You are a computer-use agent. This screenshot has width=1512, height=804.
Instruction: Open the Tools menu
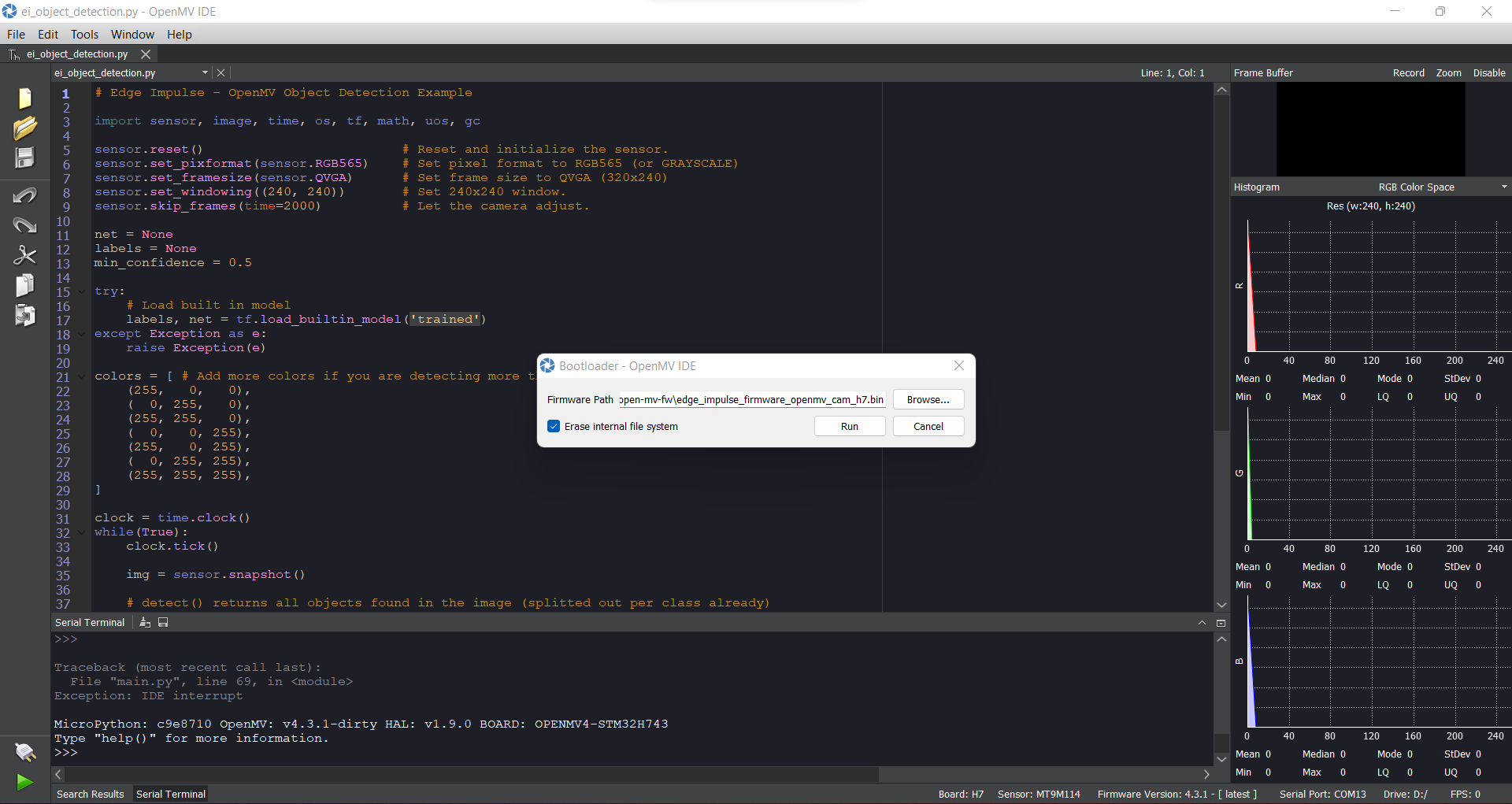84,34
